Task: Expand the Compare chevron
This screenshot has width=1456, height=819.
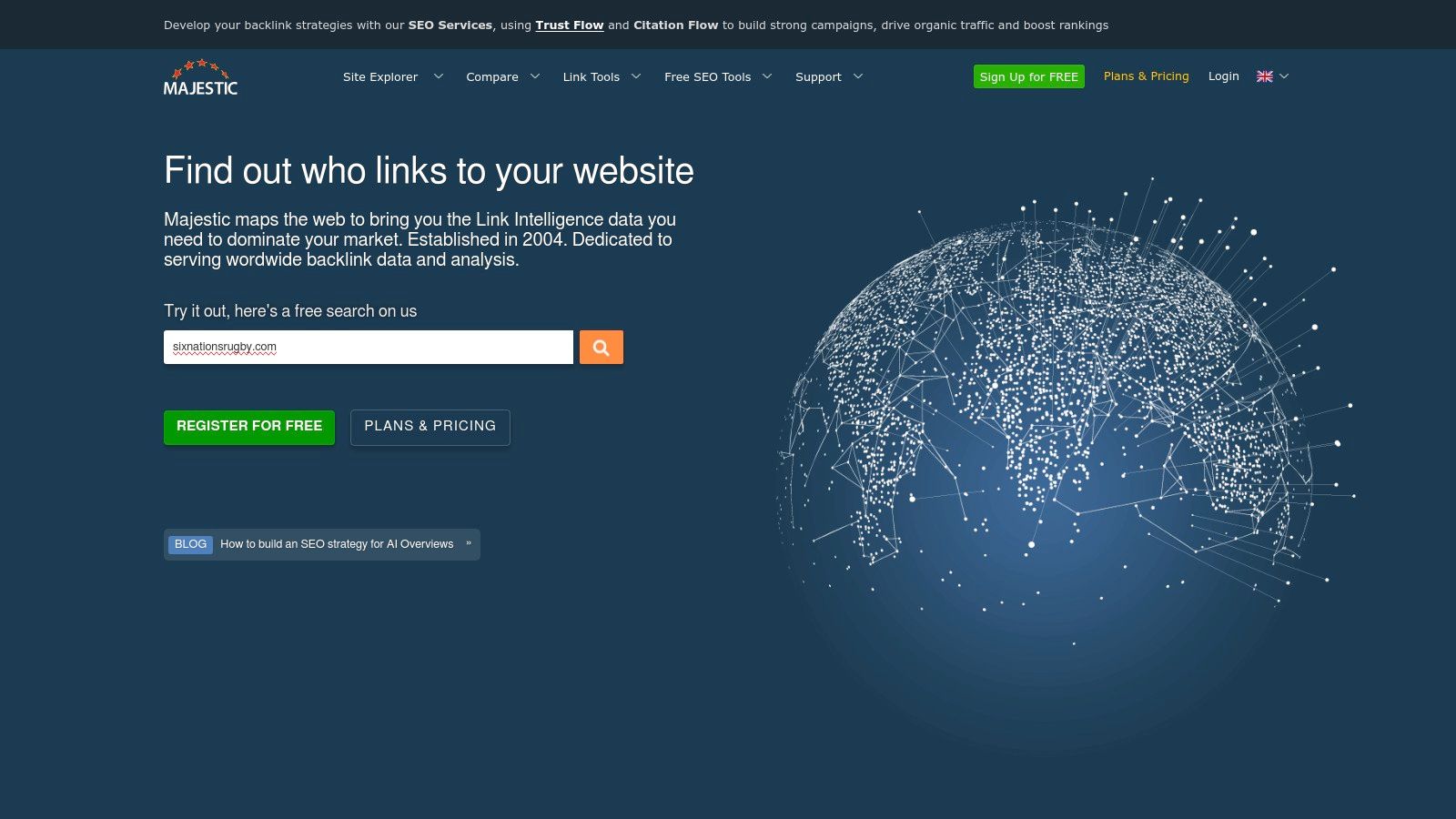Action: pos(535,76)
